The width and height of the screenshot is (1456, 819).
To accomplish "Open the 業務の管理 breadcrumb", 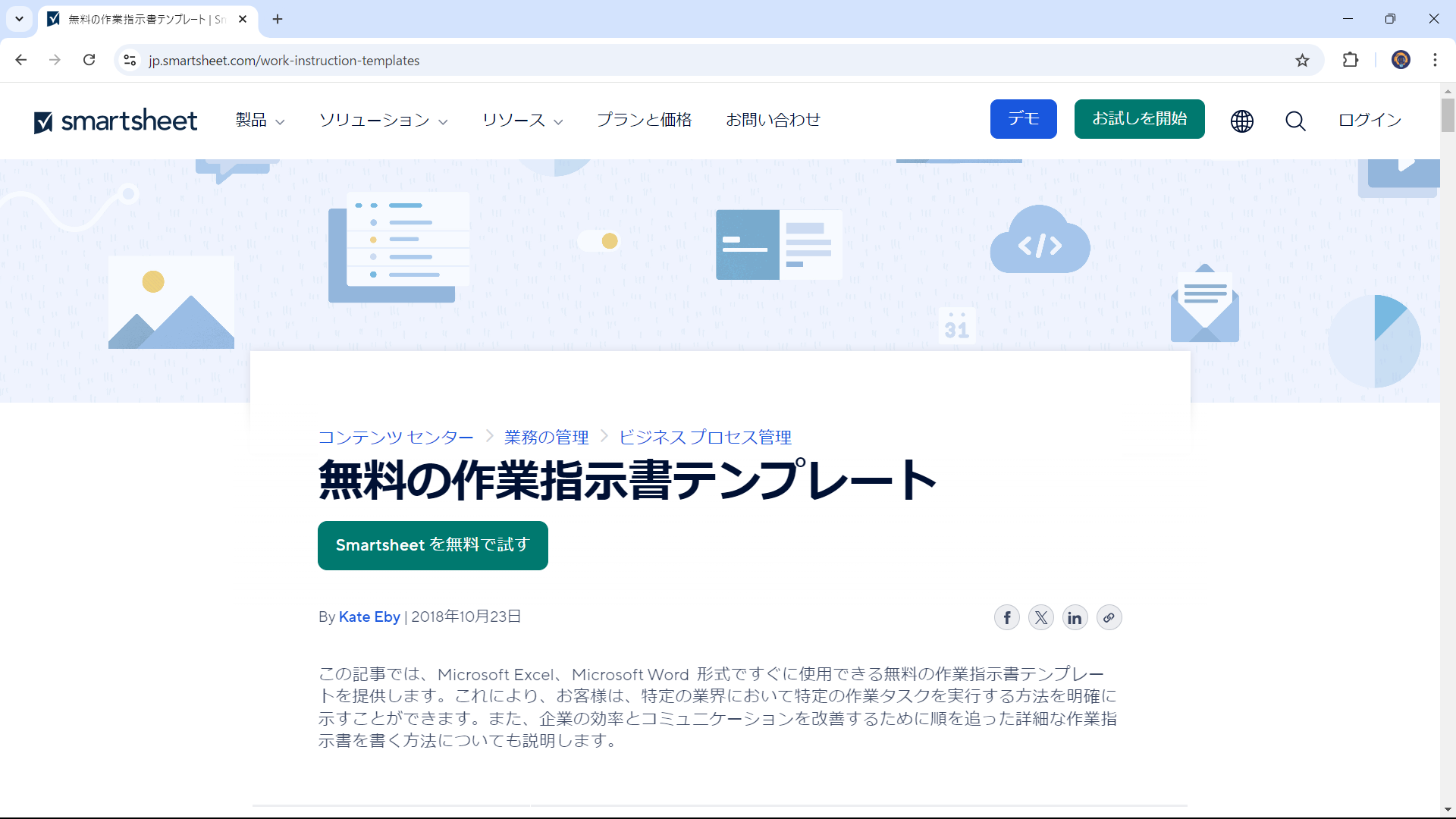I will (546, 438).
